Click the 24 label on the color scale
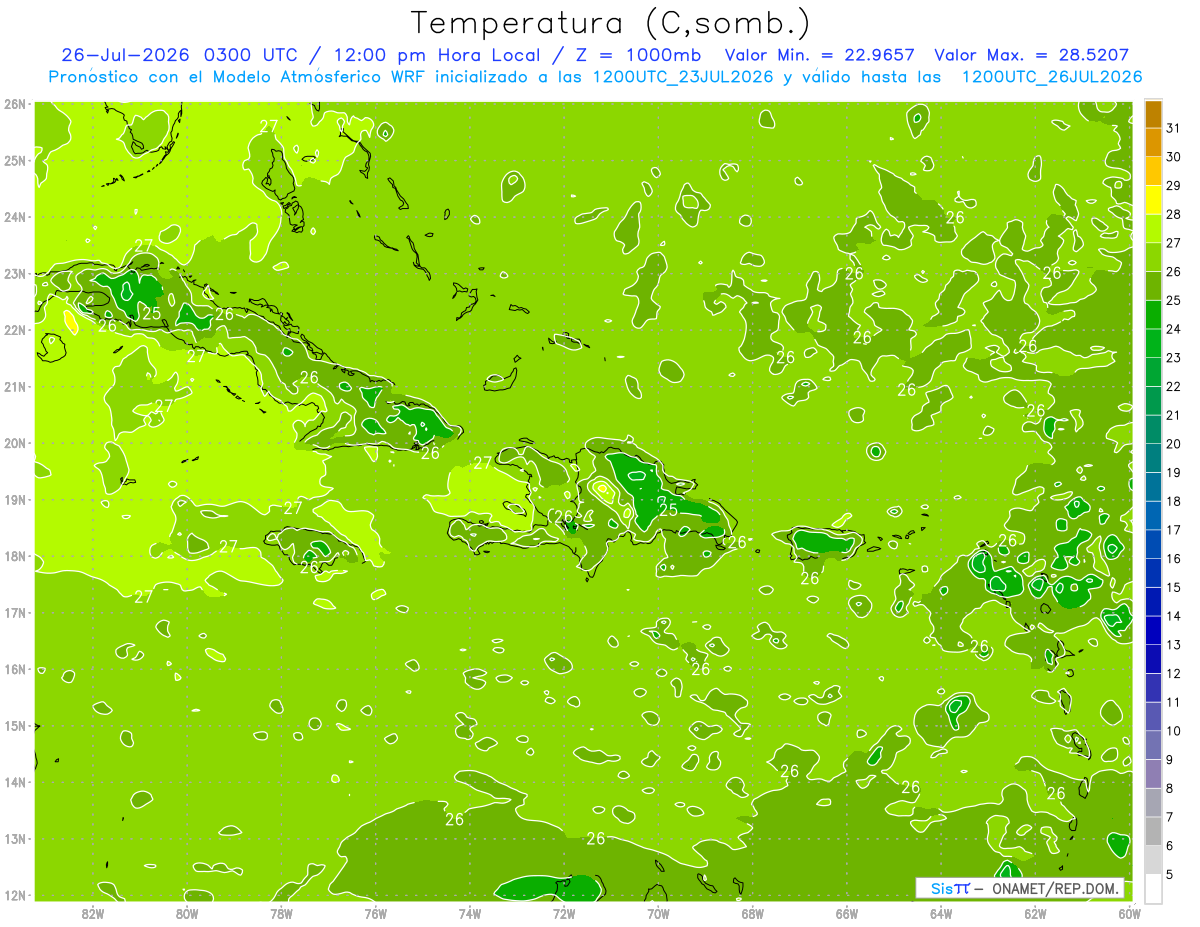 1173,329
